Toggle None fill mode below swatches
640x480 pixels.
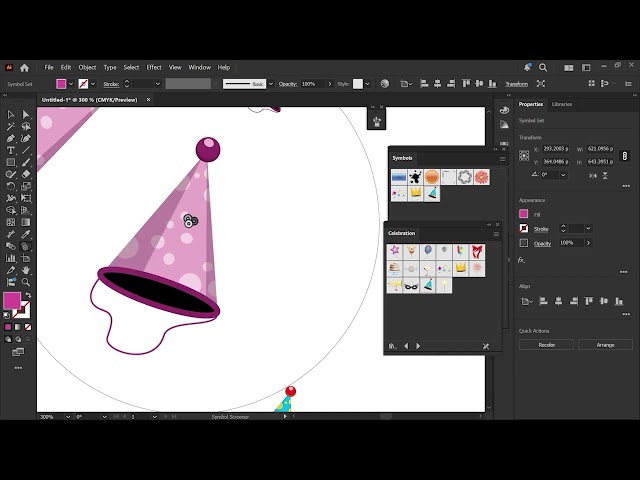point(28,327)
